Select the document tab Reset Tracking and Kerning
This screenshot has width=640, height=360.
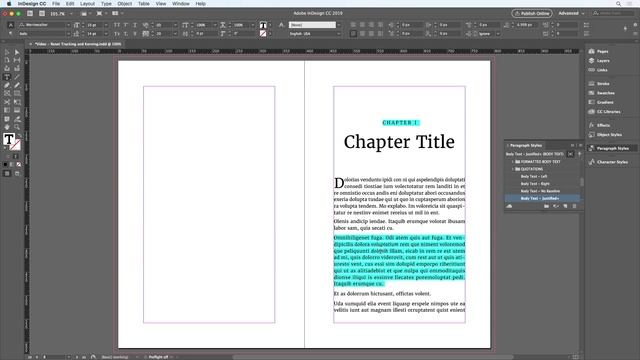[78, 44]
